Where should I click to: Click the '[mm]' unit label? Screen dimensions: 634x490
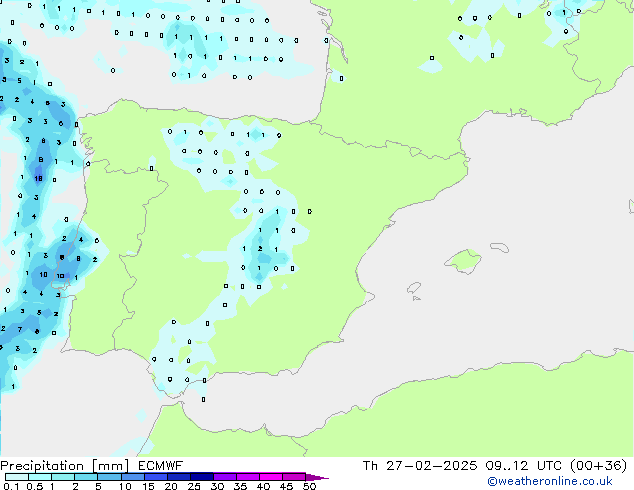[110, 466]
